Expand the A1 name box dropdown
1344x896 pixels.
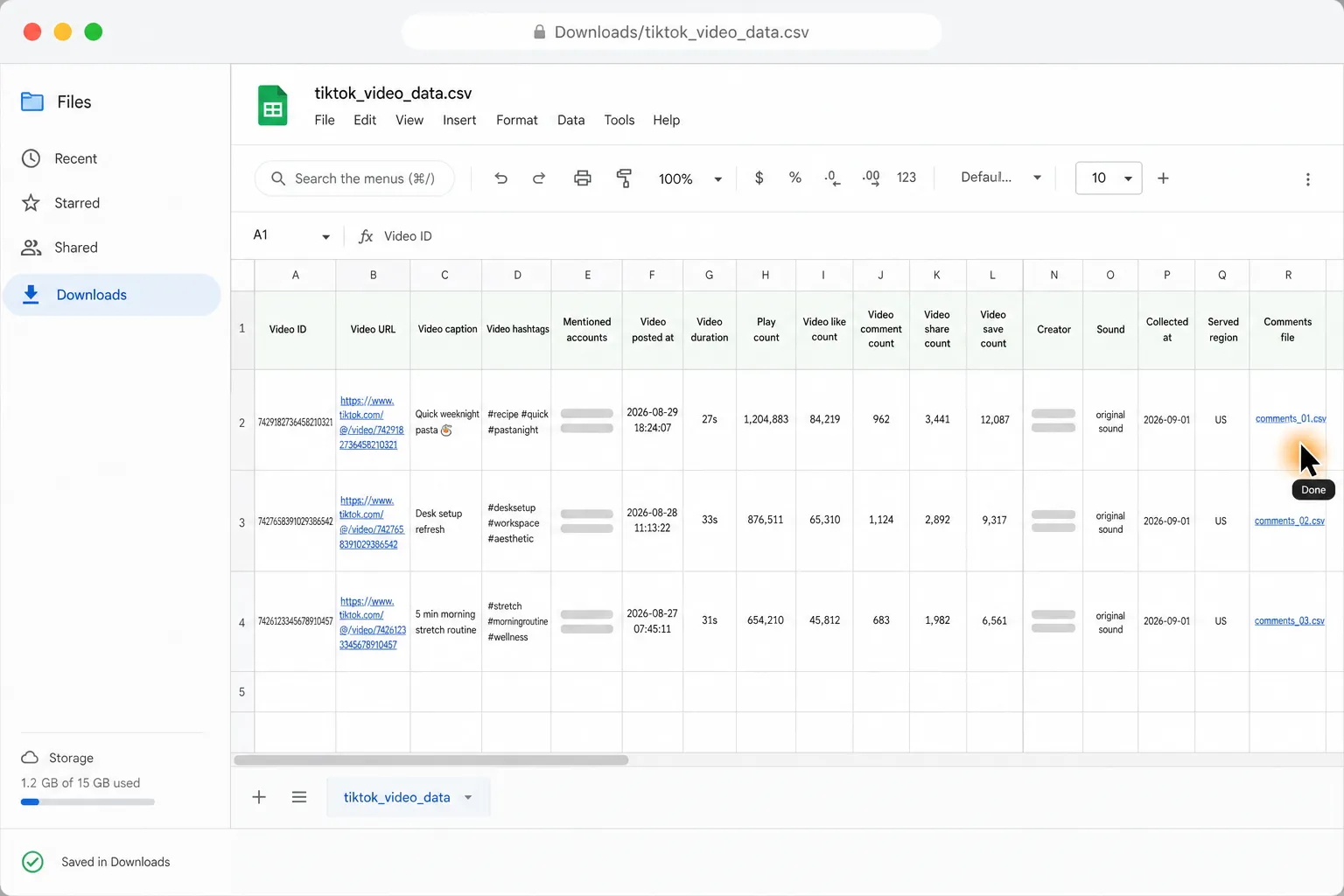click(325, 236)
